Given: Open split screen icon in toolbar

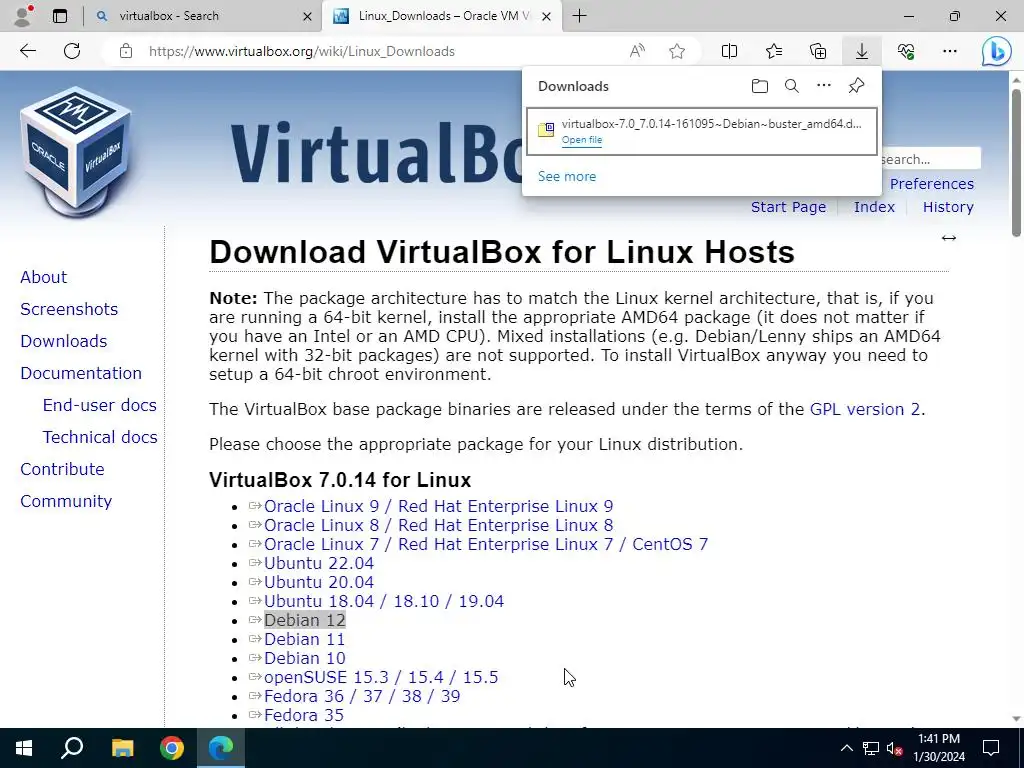Looking at the screenshot, I should pyautogui.click(x=729, y=51).
